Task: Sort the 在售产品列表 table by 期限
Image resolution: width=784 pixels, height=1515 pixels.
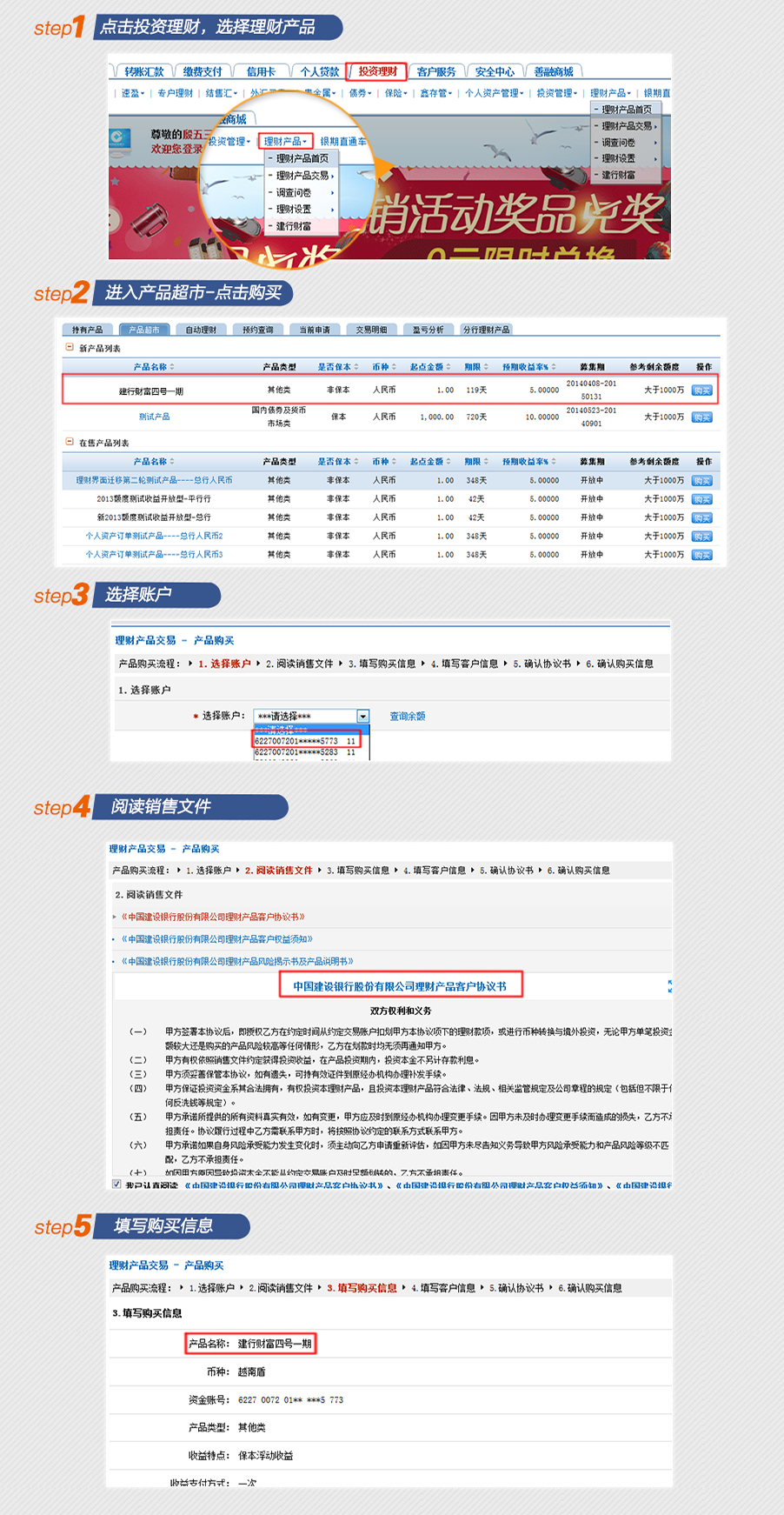Action: [476, 461]
